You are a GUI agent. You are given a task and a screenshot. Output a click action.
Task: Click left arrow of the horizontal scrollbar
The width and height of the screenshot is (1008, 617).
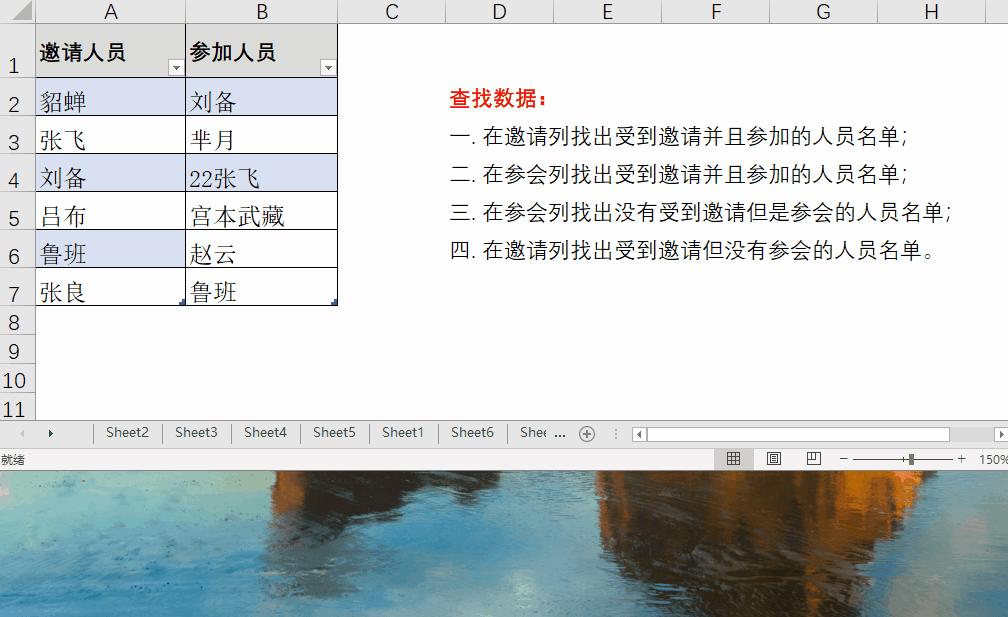tap(638, 433)
